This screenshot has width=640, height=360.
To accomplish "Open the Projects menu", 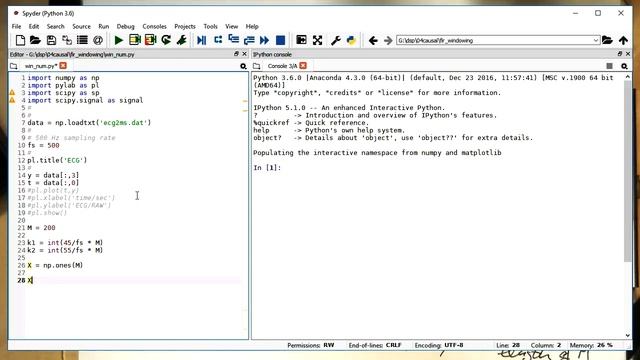I will point(185,26).
